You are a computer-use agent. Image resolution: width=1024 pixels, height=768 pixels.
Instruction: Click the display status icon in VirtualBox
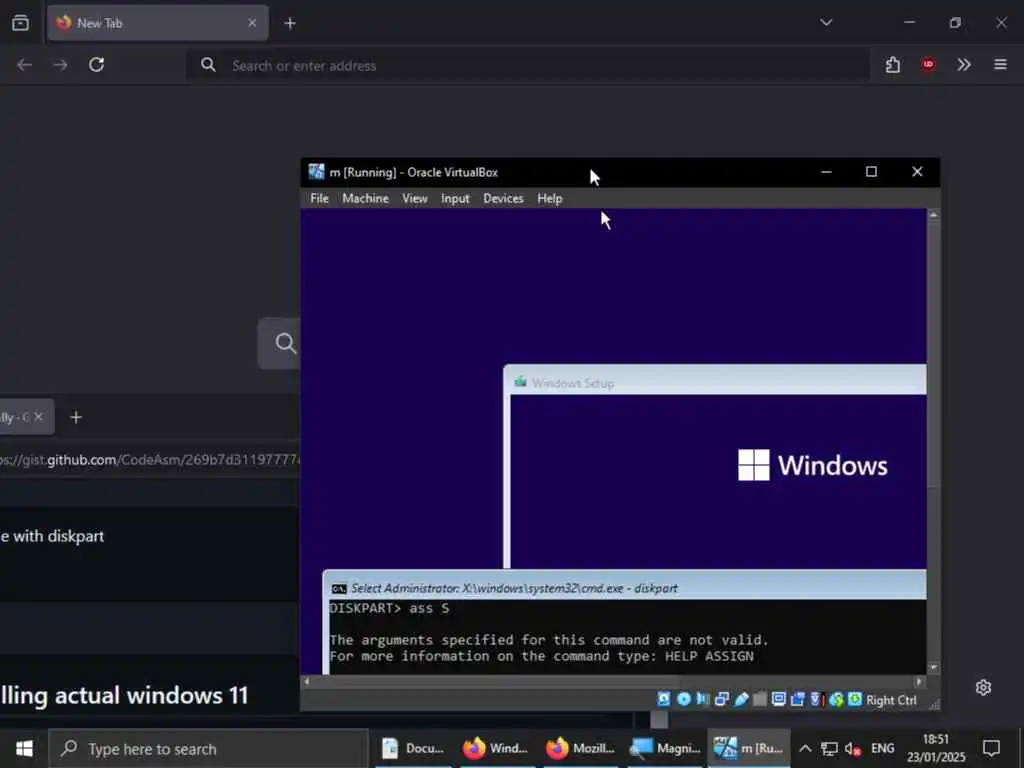(x=778, y=699)
